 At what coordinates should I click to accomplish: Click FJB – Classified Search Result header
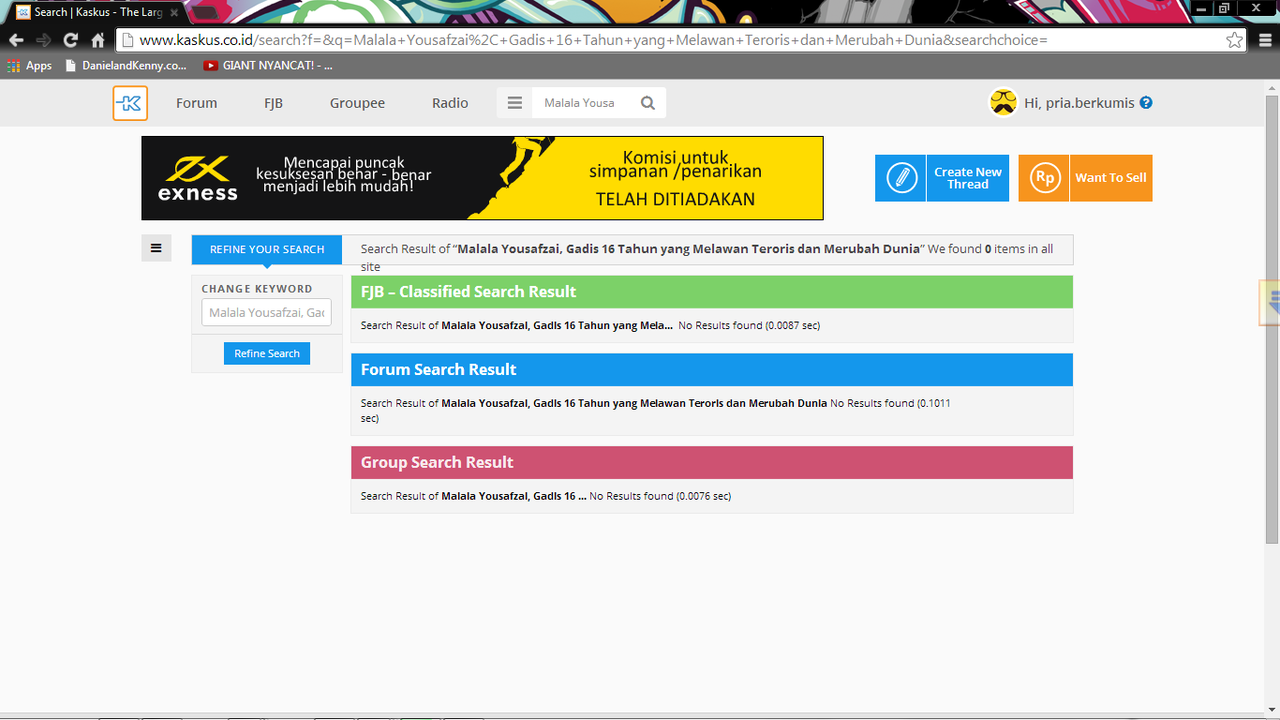point(712,292)
